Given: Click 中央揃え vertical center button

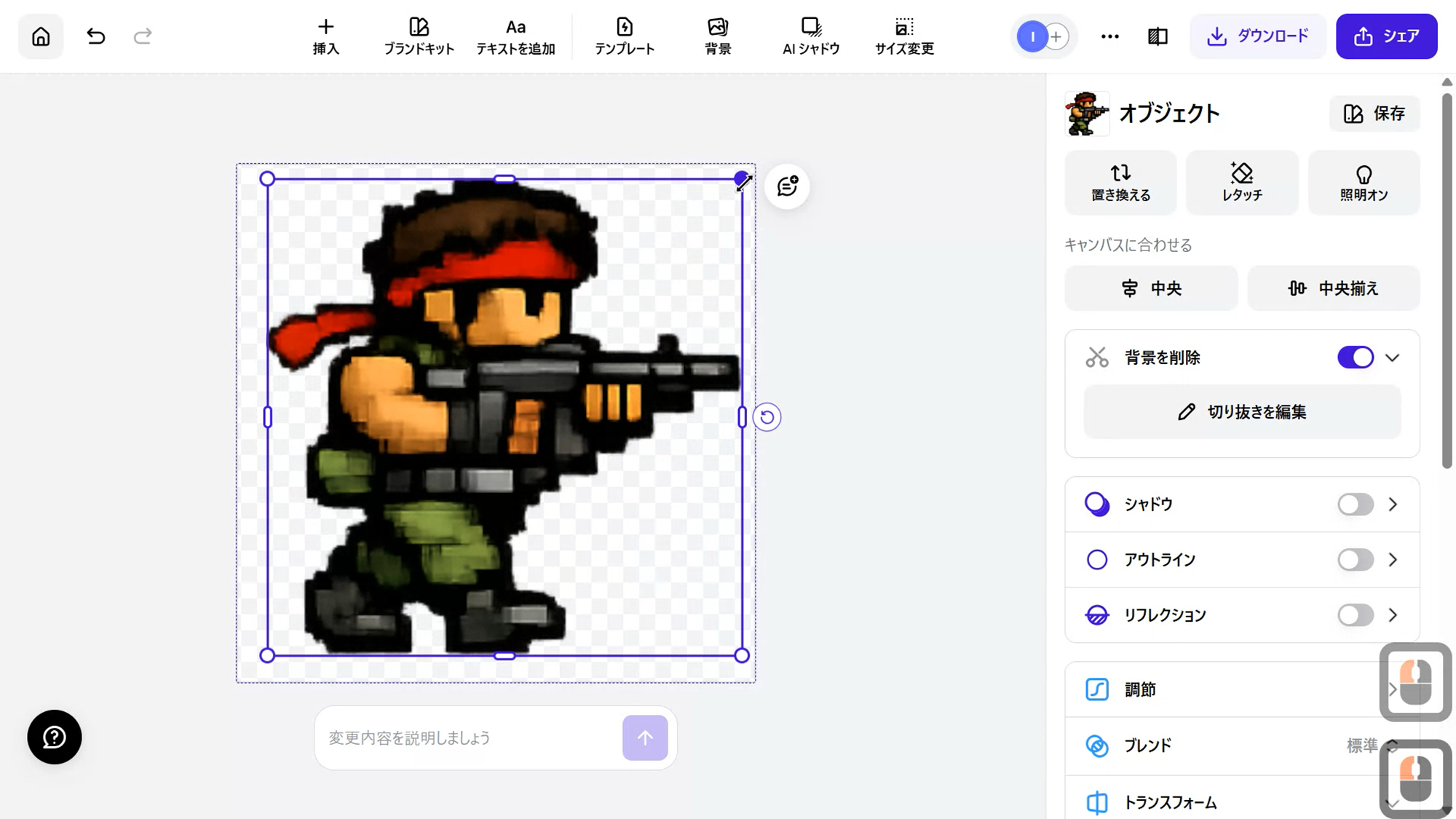Looking at the screenshot, I should [1334, 288].
